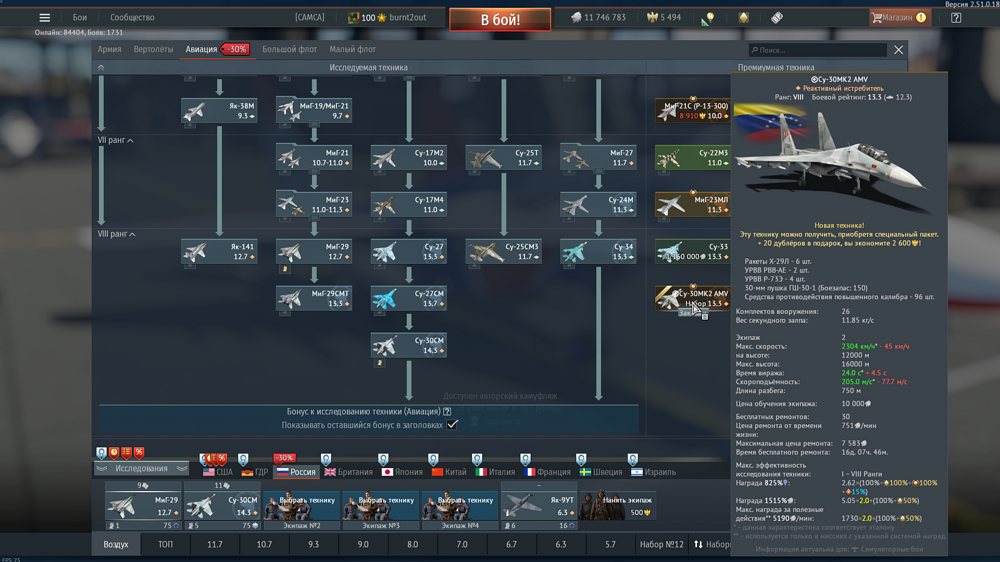Viewport: 1000px width, 562px height.
Task: Switch to the Большой флот tab
Action: 289,49
